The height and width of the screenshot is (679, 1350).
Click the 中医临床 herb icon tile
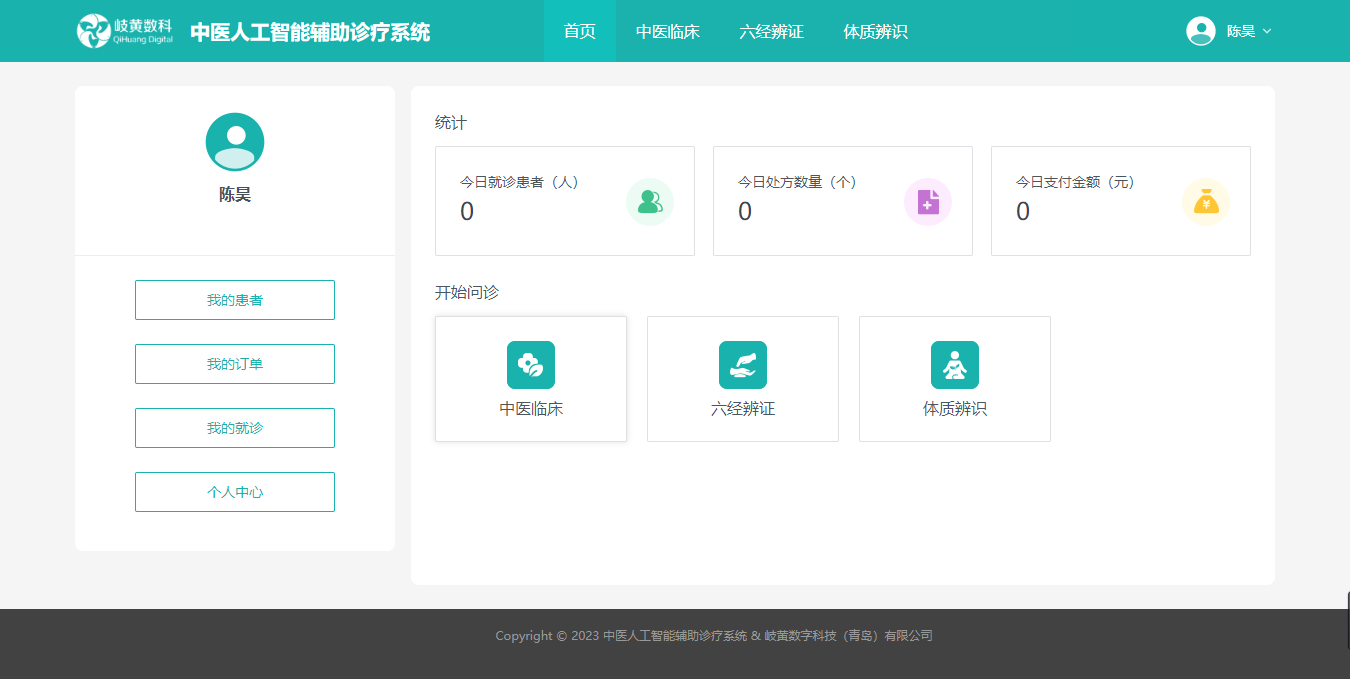pos(531,365)
